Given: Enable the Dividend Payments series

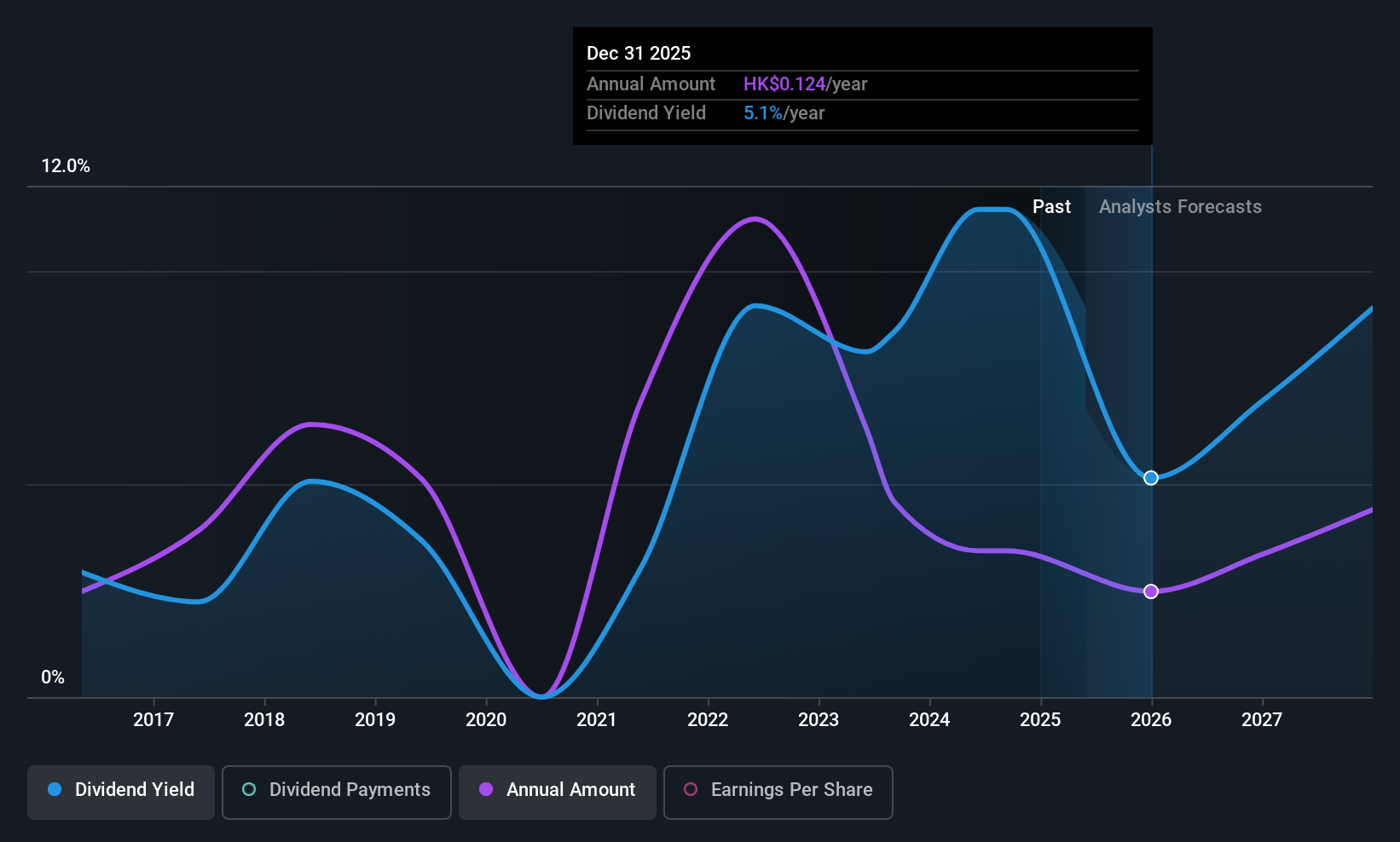Looking at the screenshot, I should click(x=336, y=792).
